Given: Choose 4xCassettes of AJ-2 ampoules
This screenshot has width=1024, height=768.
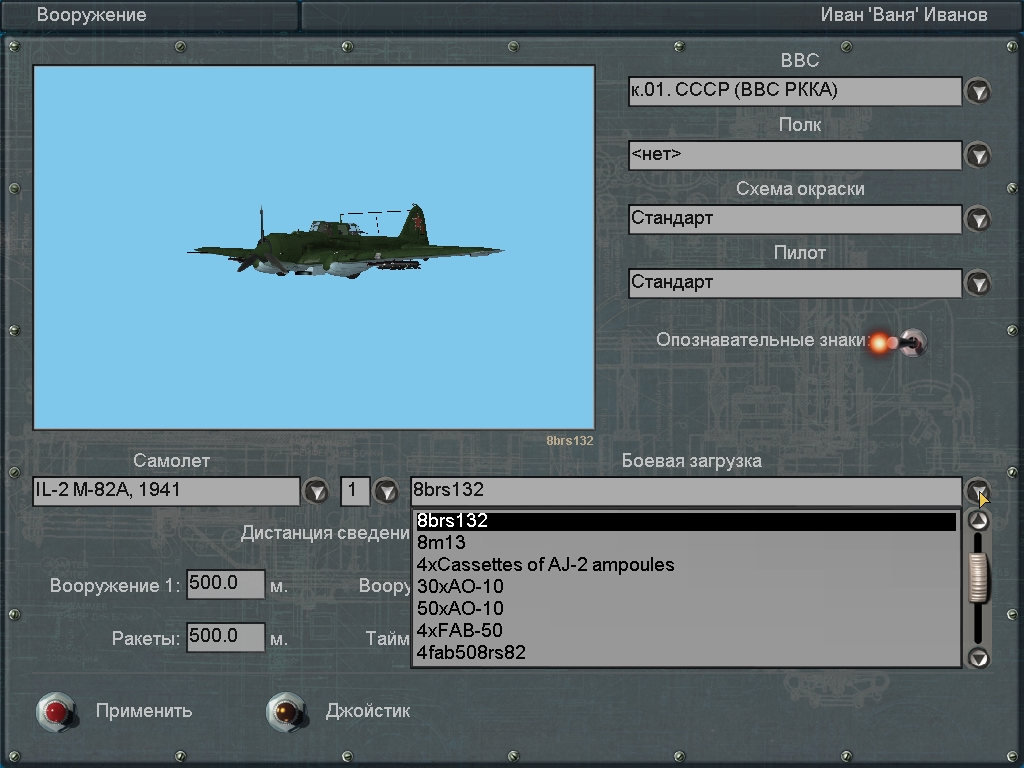Looking at the screenshot, I should click(545, 565).
